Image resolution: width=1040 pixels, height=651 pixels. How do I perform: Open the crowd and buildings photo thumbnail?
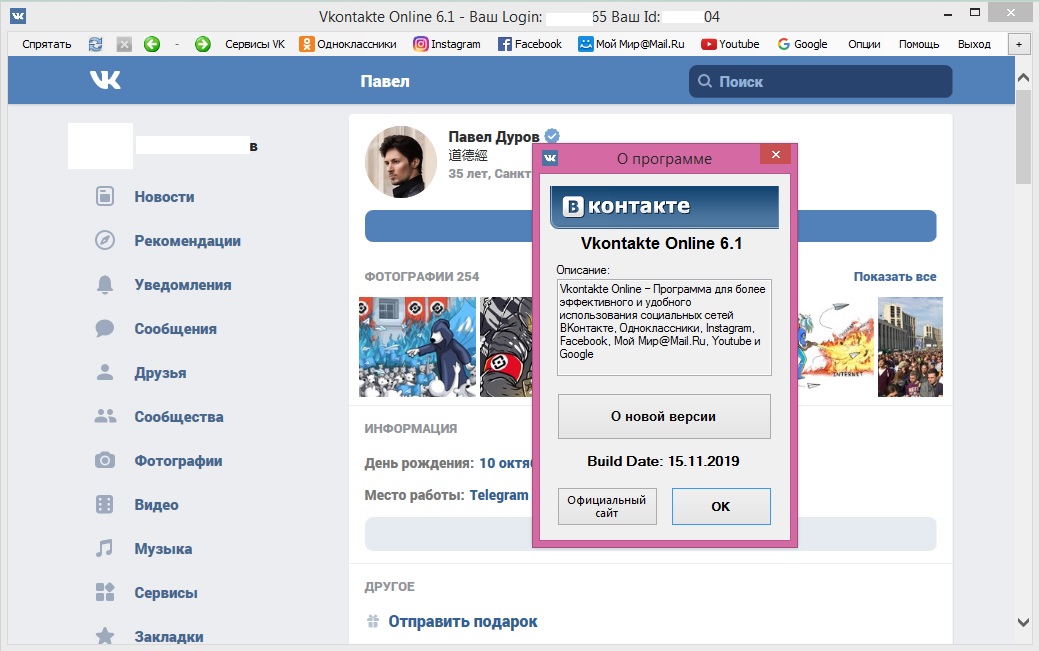pos(910,347)
